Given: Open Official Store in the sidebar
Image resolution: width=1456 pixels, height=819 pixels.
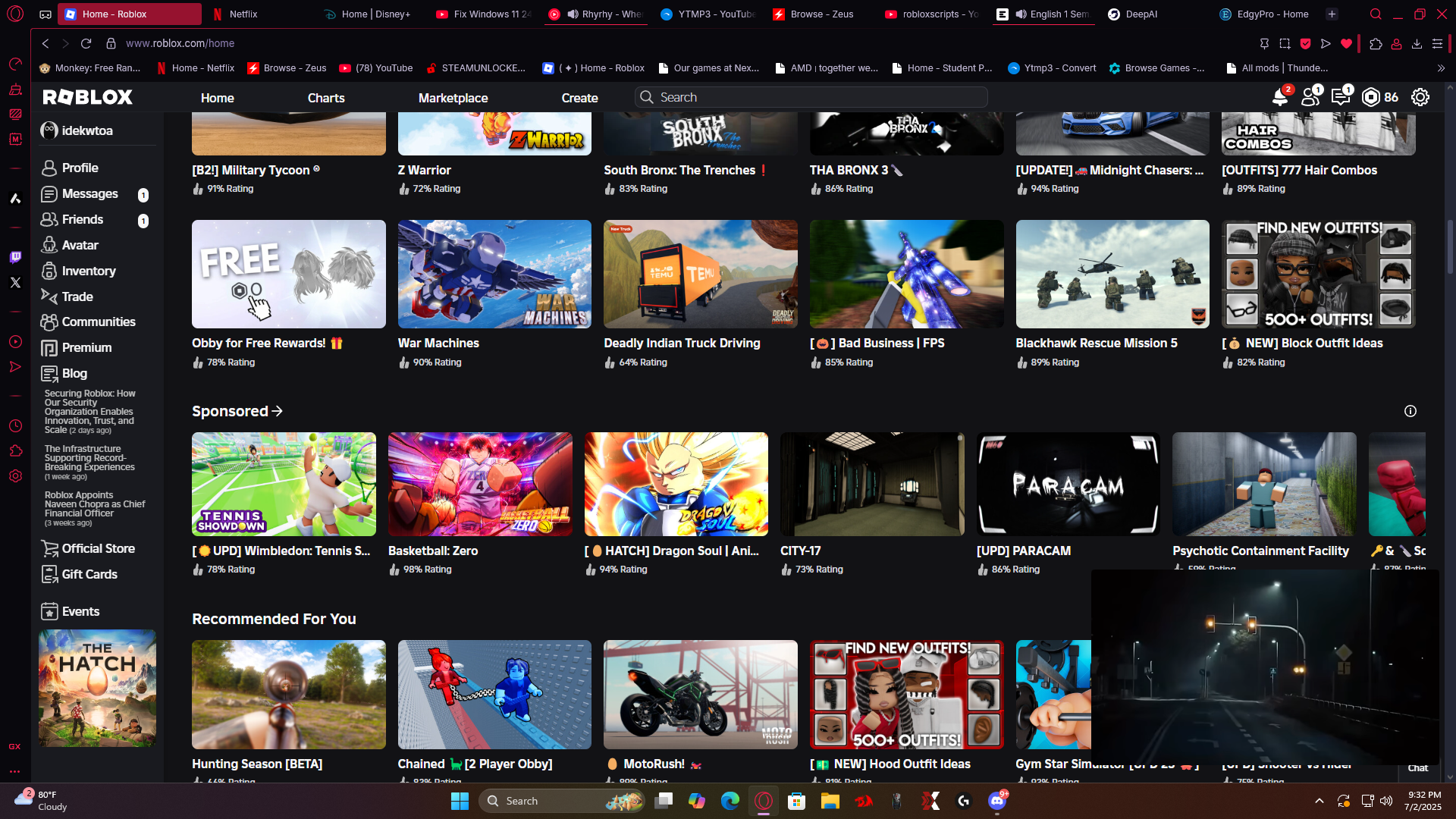Looking at the screenshot, I should pos(99,548).
